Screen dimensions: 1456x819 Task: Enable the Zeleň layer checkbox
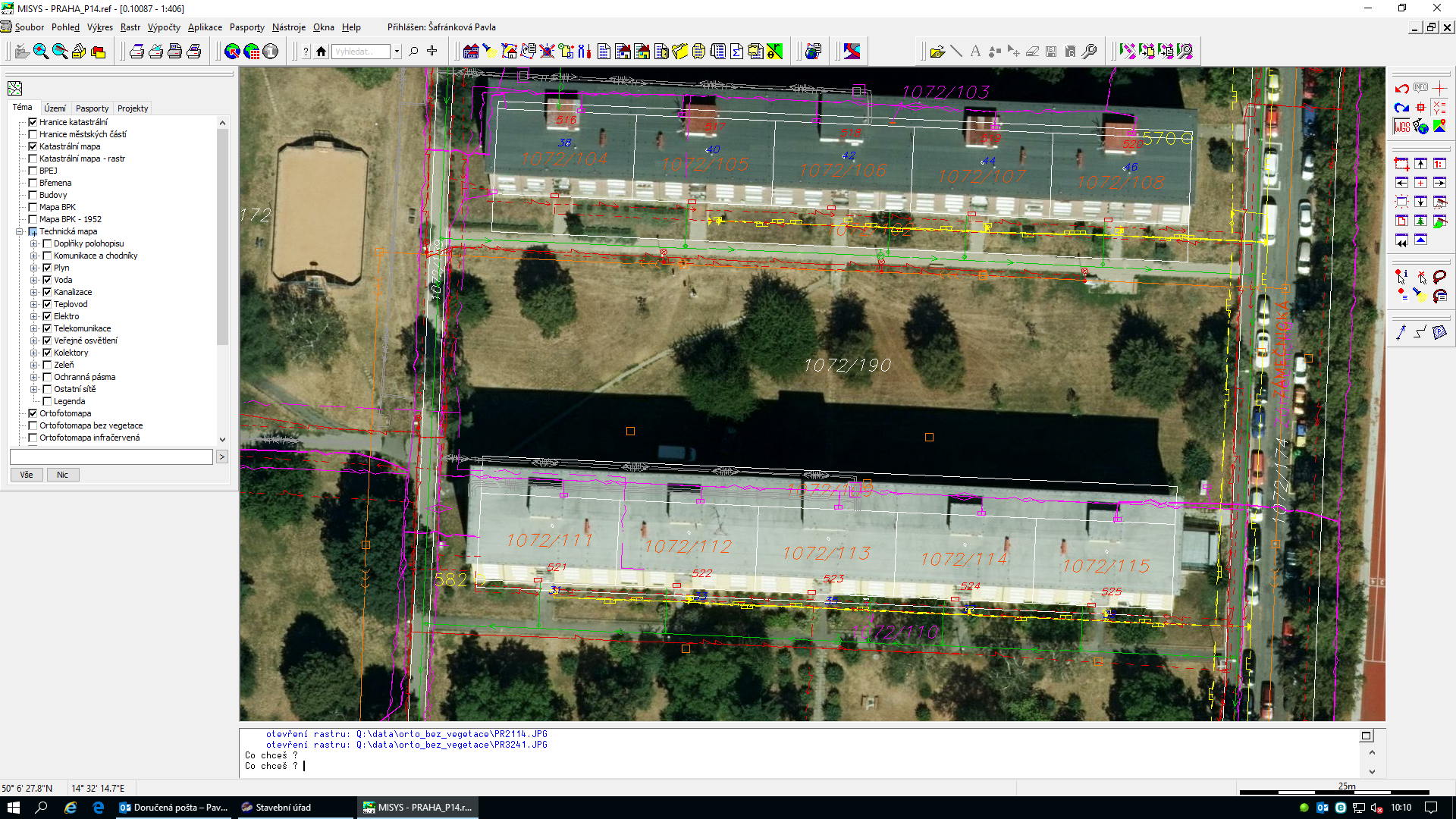coord(47,365)
